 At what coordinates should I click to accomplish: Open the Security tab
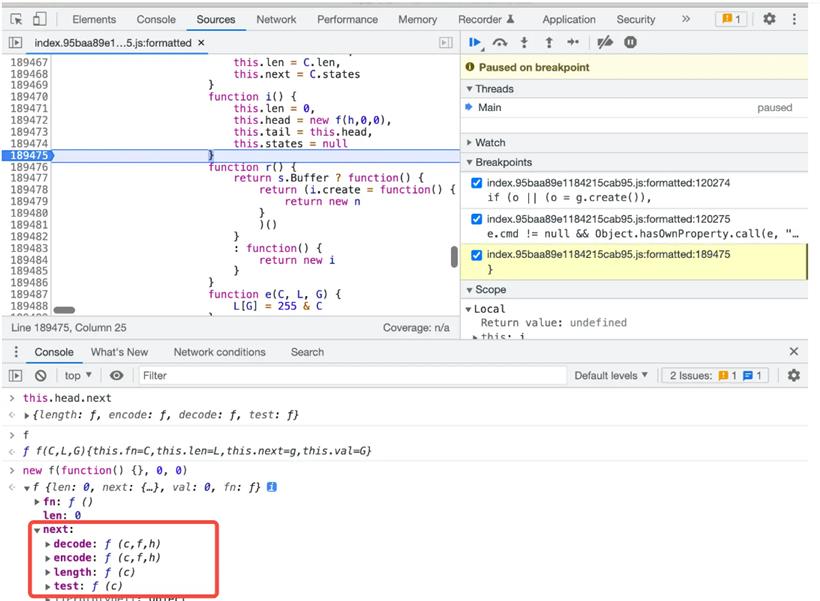pos(635,20)
